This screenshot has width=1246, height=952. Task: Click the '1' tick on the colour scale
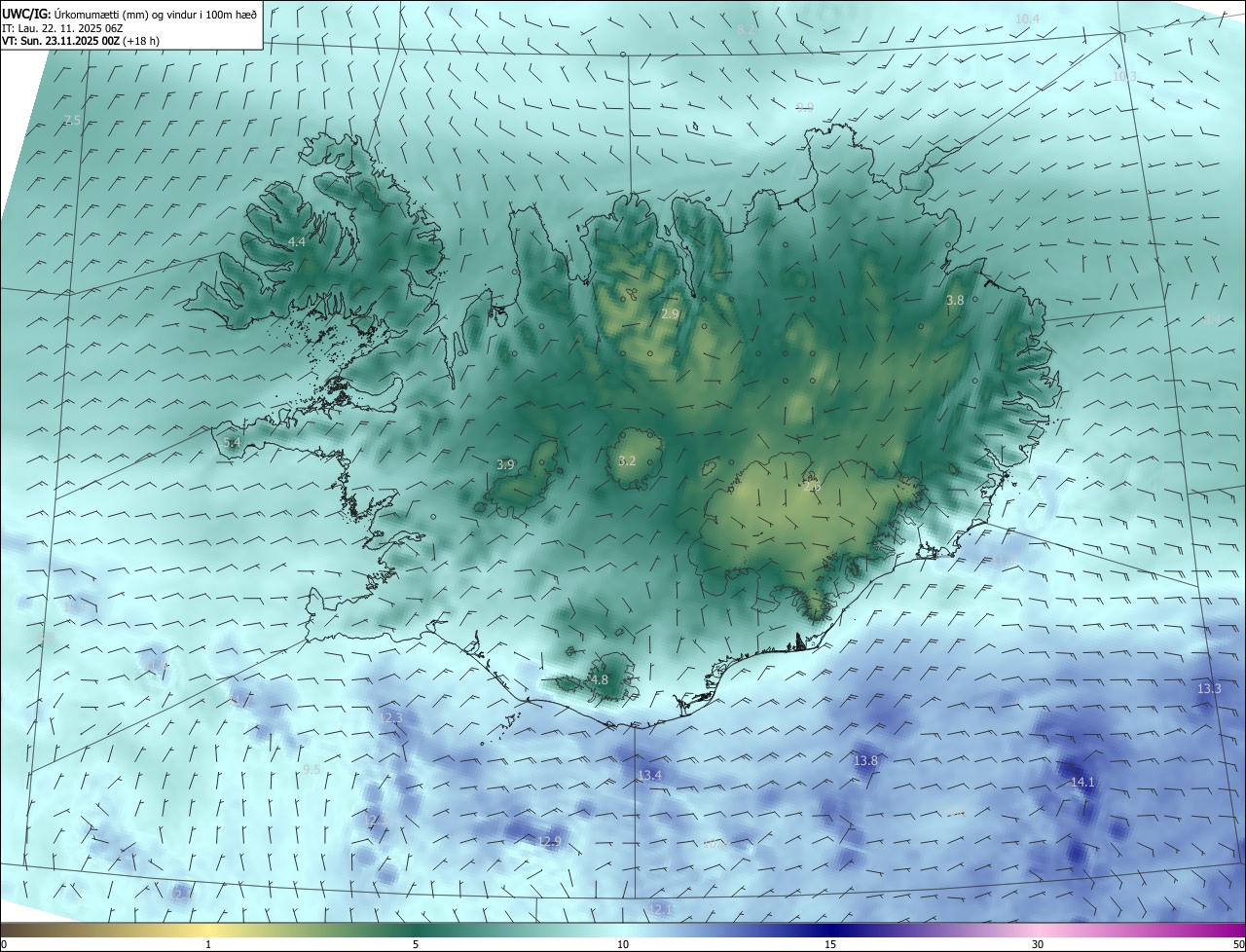point(208,945)
